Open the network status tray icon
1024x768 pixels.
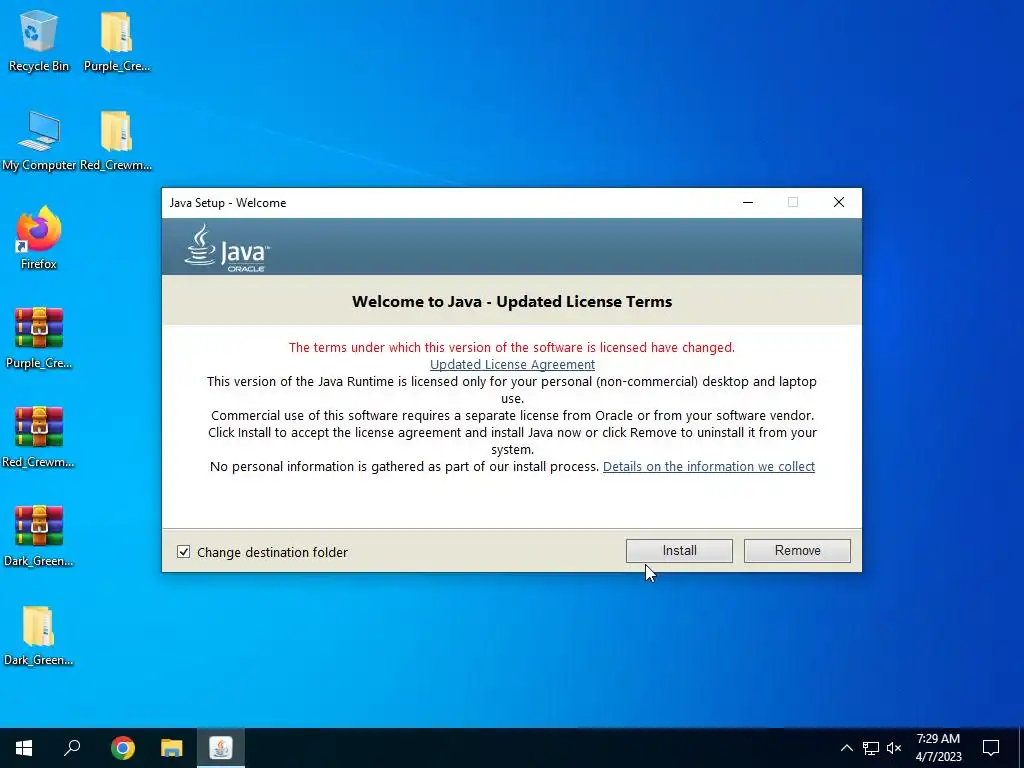pyautogui.click(x=871, y=748)
